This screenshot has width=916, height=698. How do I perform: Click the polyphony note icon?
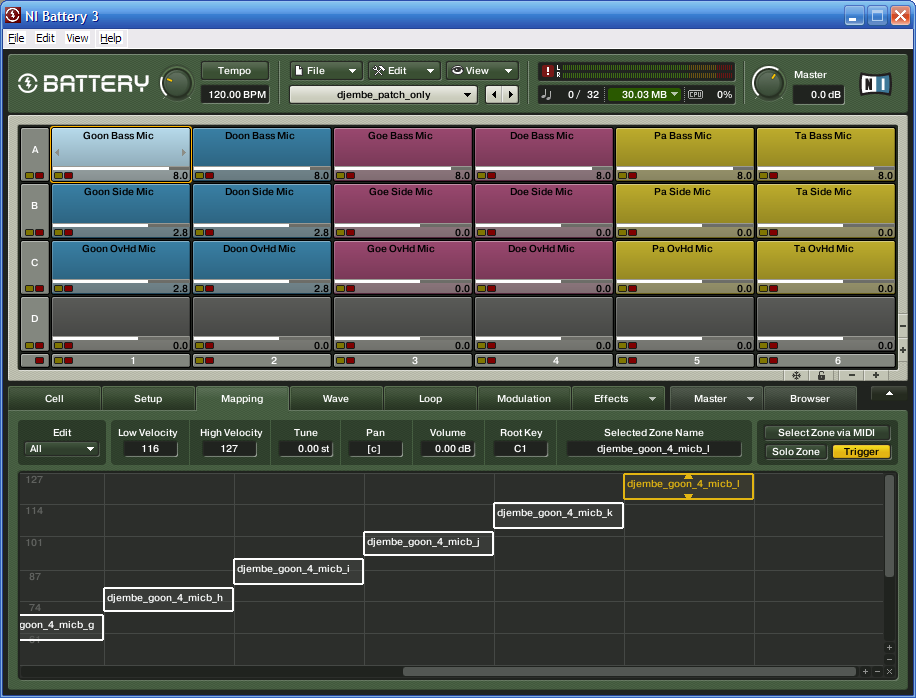point(547,95)
